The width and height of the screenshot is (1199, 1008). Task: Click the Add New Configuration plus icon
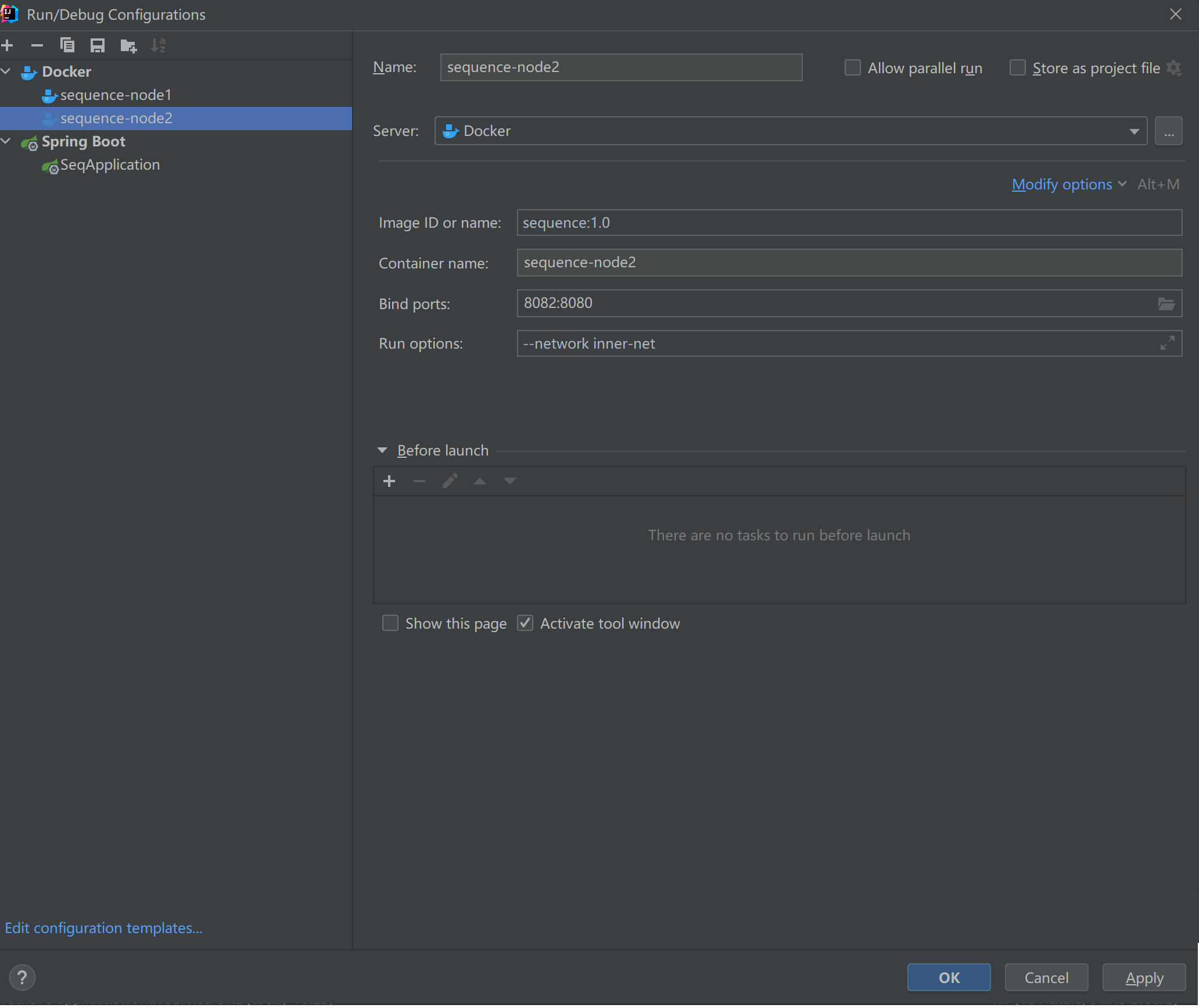point(8,45)
